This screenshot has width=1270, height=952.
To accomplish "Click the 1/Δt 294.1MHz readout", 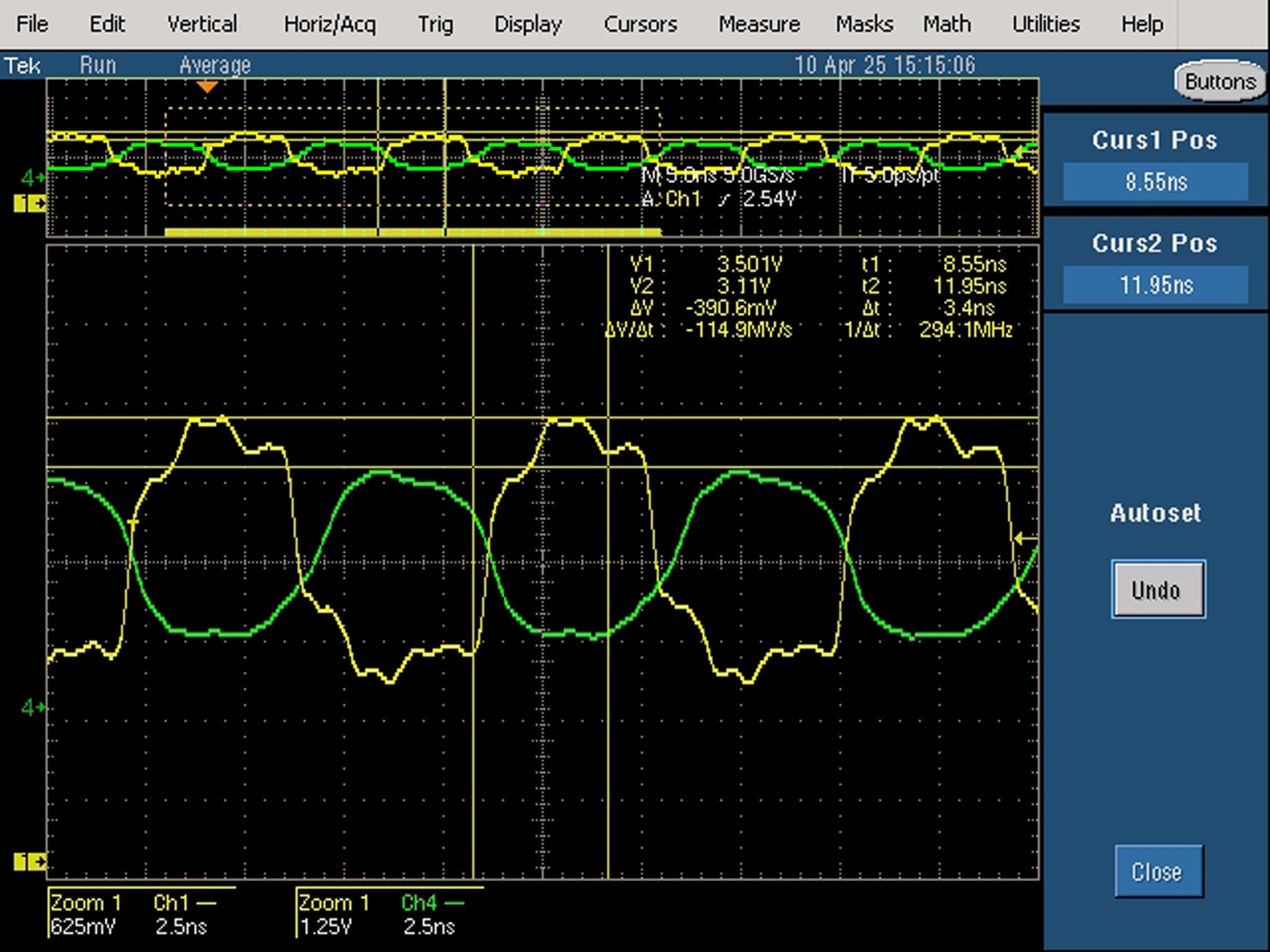I will pyautogui.click(x=928, y=330).
